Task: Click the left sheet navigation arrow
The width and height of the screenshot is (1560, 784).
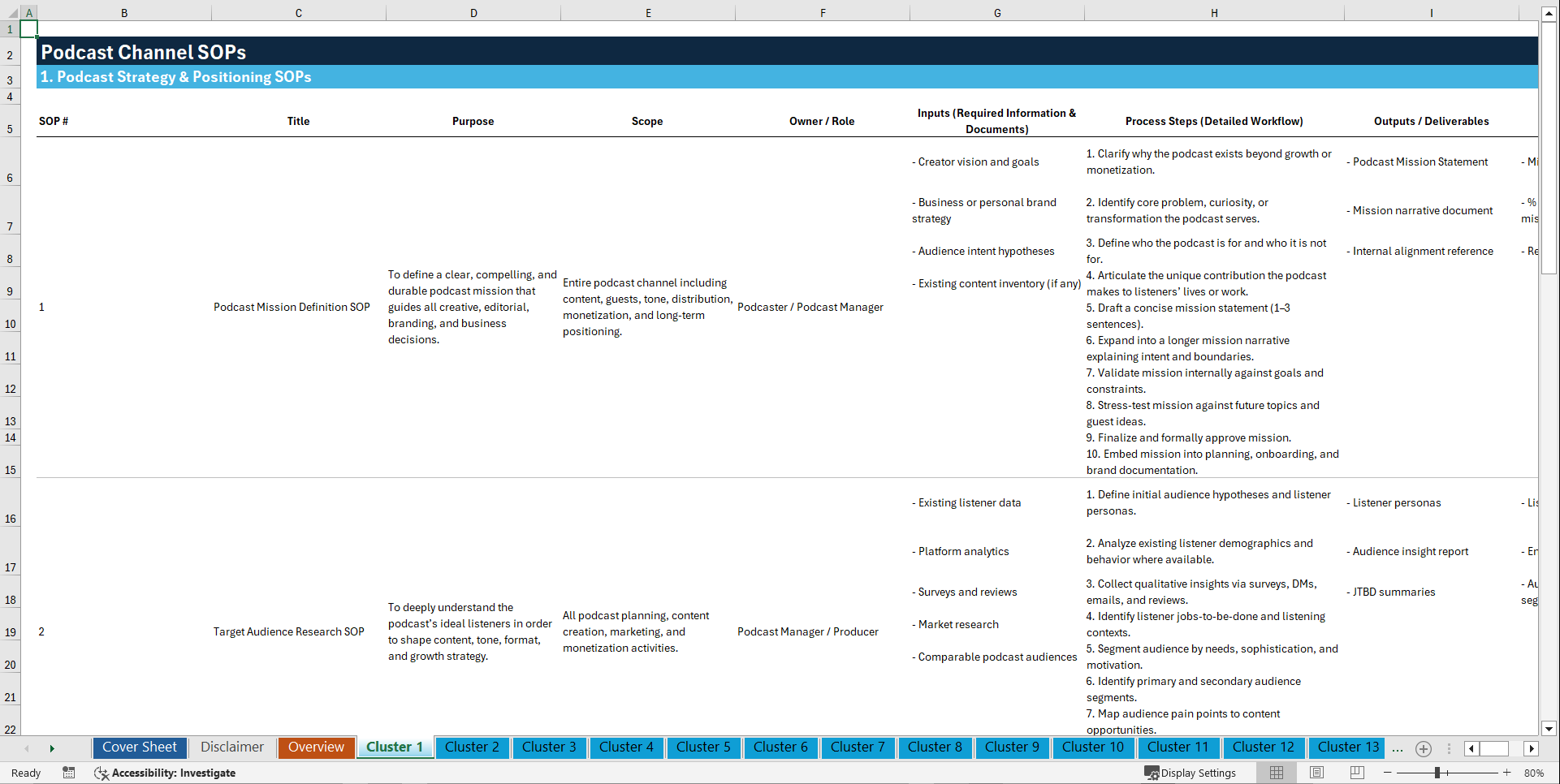Action: [x=27, y=748]
